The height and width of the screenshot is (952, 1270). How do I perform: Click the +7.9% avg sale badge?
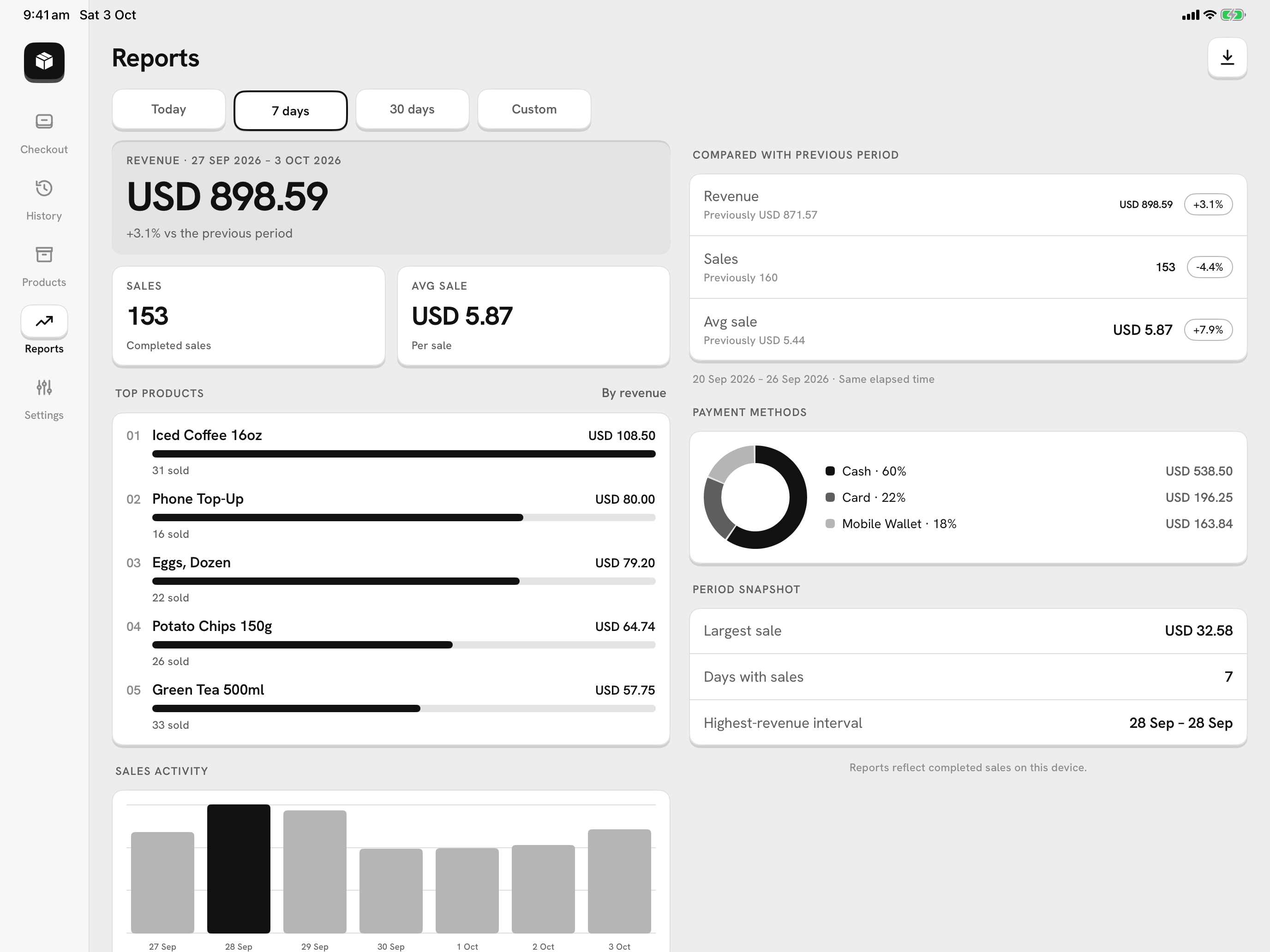(1208, 330)
